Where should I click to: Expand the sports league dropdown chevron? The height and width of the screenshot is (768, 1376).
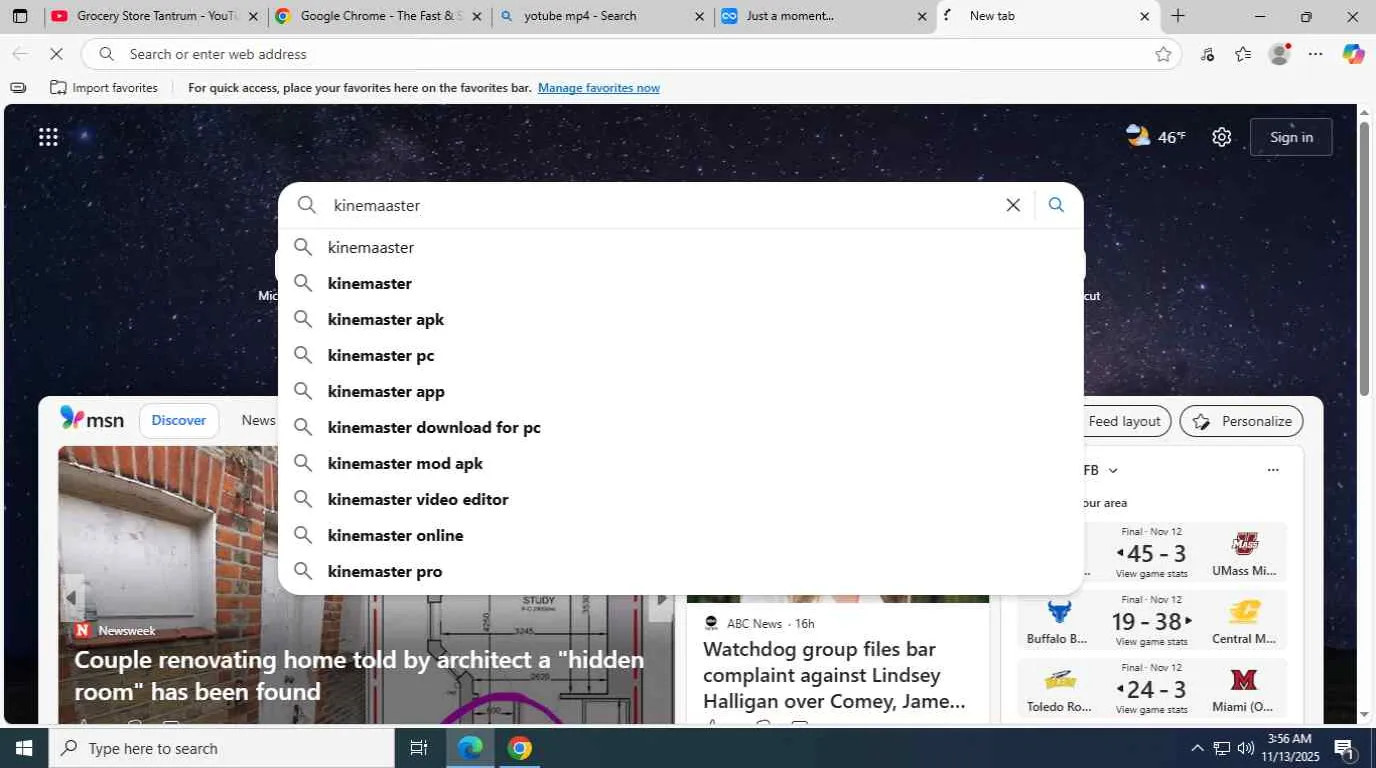[x=1113, y=470]
